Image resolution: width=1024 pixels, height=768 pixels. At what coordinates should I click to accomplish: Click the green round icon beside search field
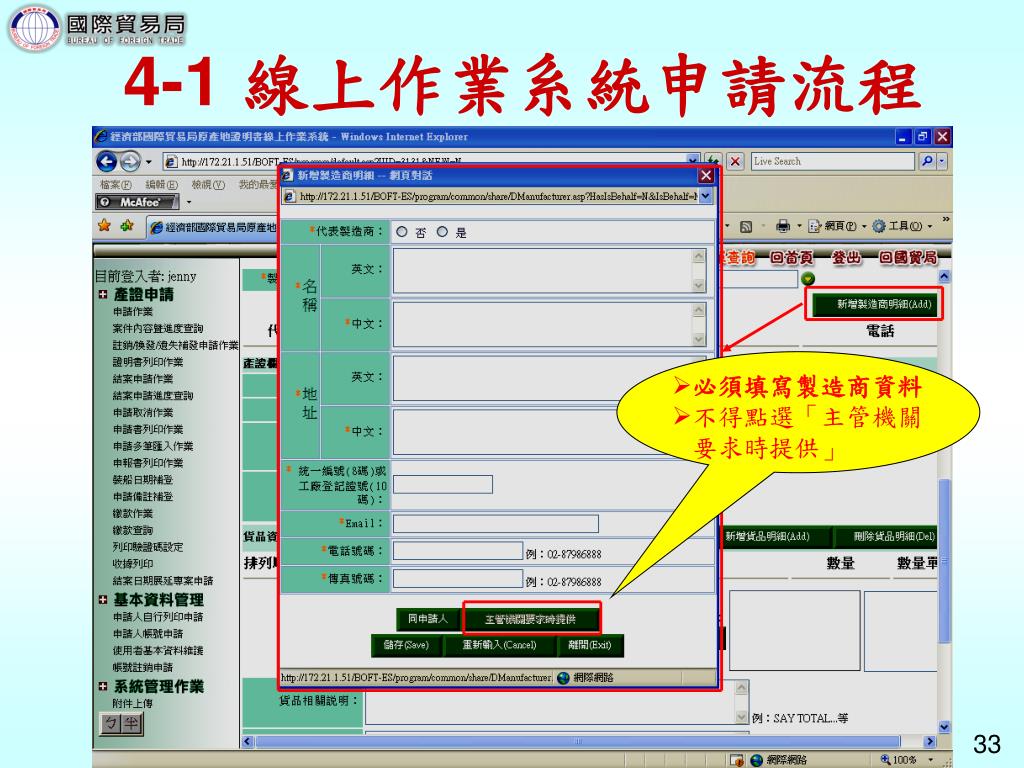point(808,279)
